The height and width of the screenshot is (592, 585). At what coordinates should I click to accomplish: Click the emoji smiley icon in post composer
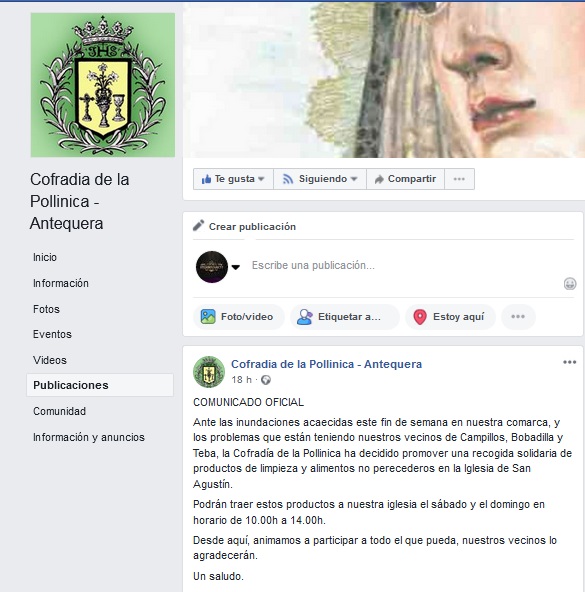(x=570, y=284)
